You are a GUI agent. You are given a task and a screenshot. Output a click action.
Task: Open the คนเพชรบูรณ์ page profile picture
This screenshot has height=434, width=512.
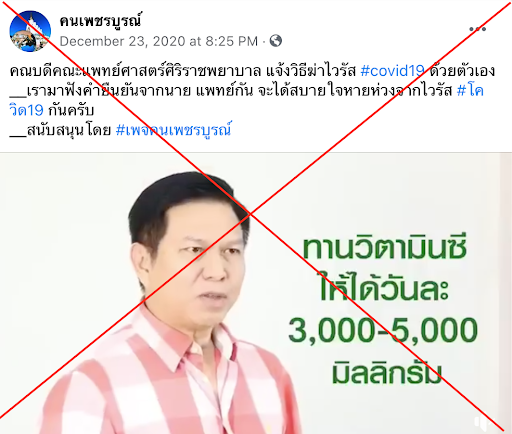pyautogui.click(x=30, y=31)
